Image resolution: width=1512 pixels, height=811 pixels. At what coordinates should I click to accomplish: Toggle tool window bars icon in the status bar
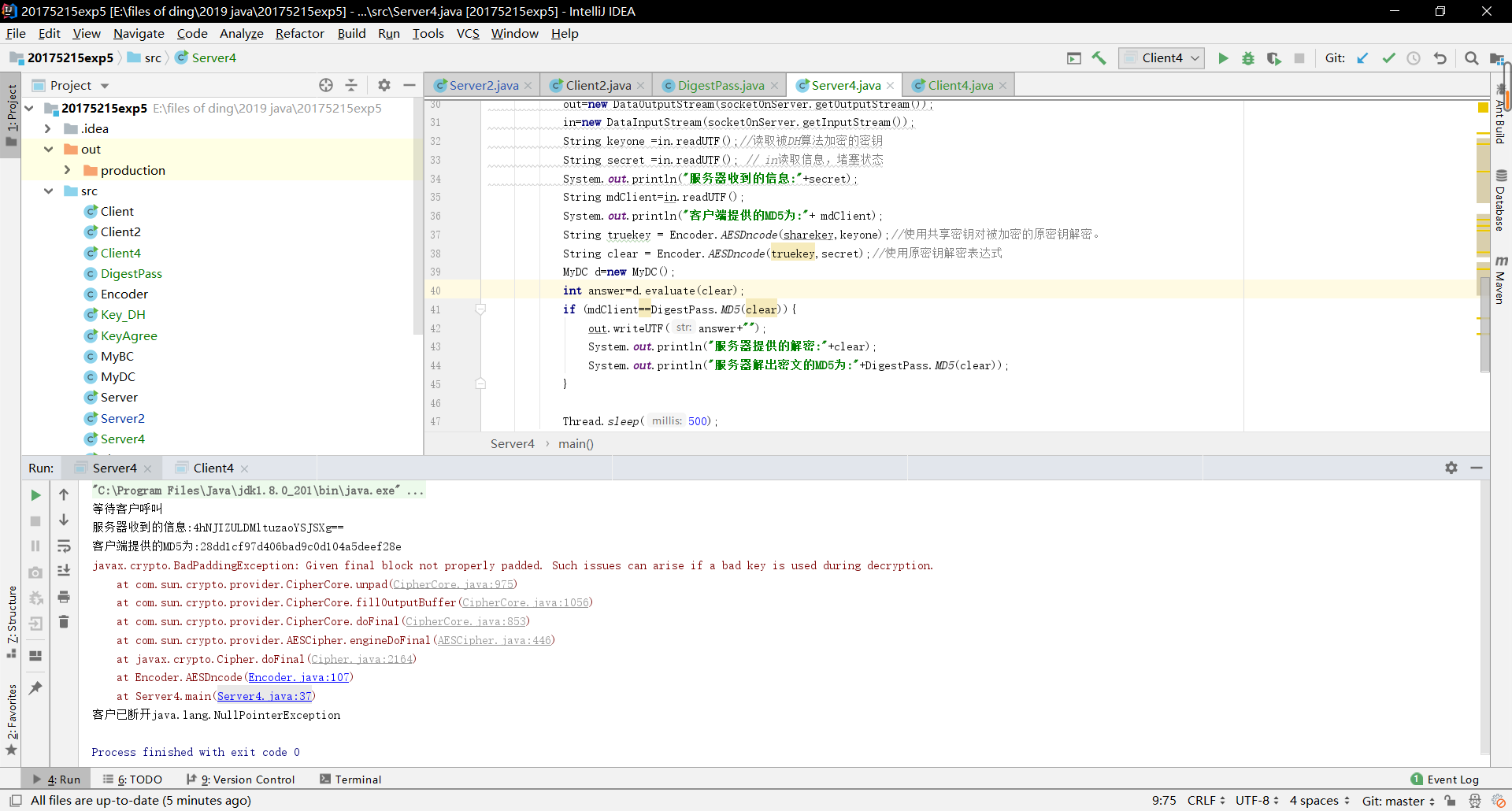pos(15,801)
